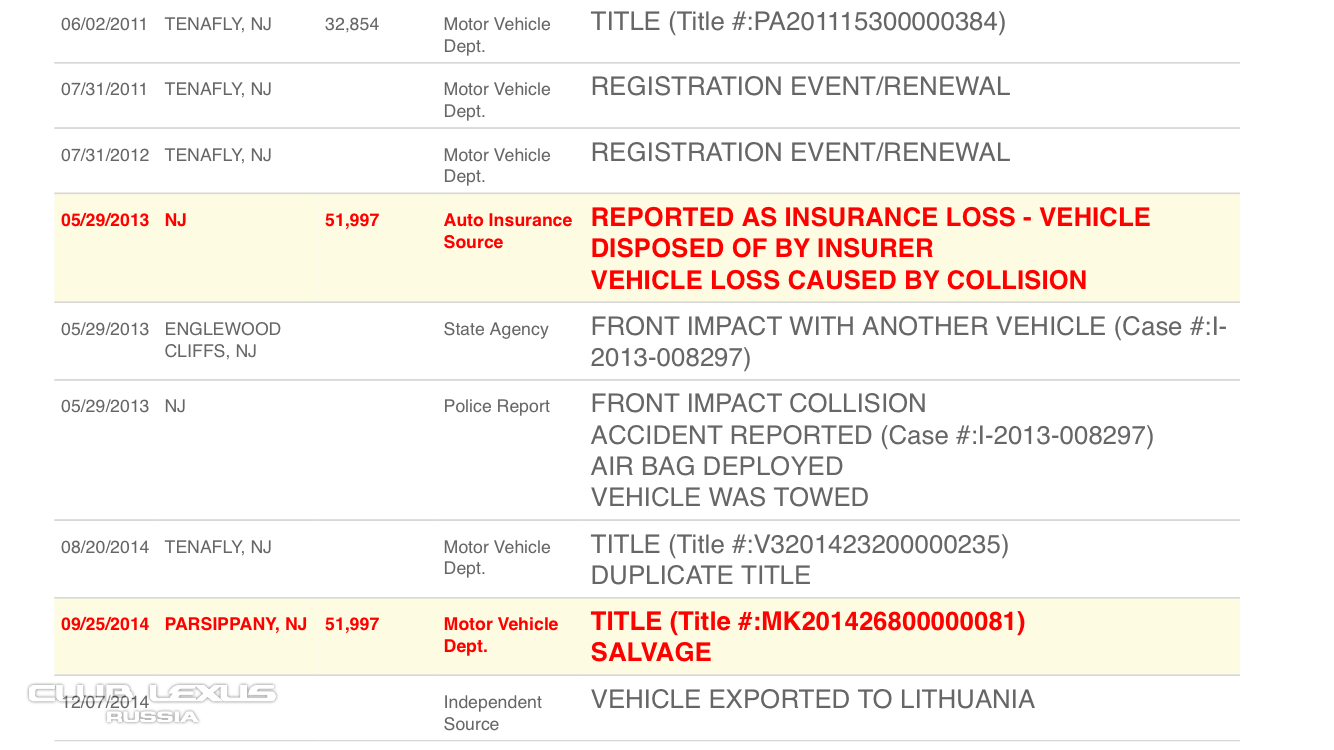Select the 06/02/2011 date cell
This screenshot has width=1334, height=750.
pos(104,24)
